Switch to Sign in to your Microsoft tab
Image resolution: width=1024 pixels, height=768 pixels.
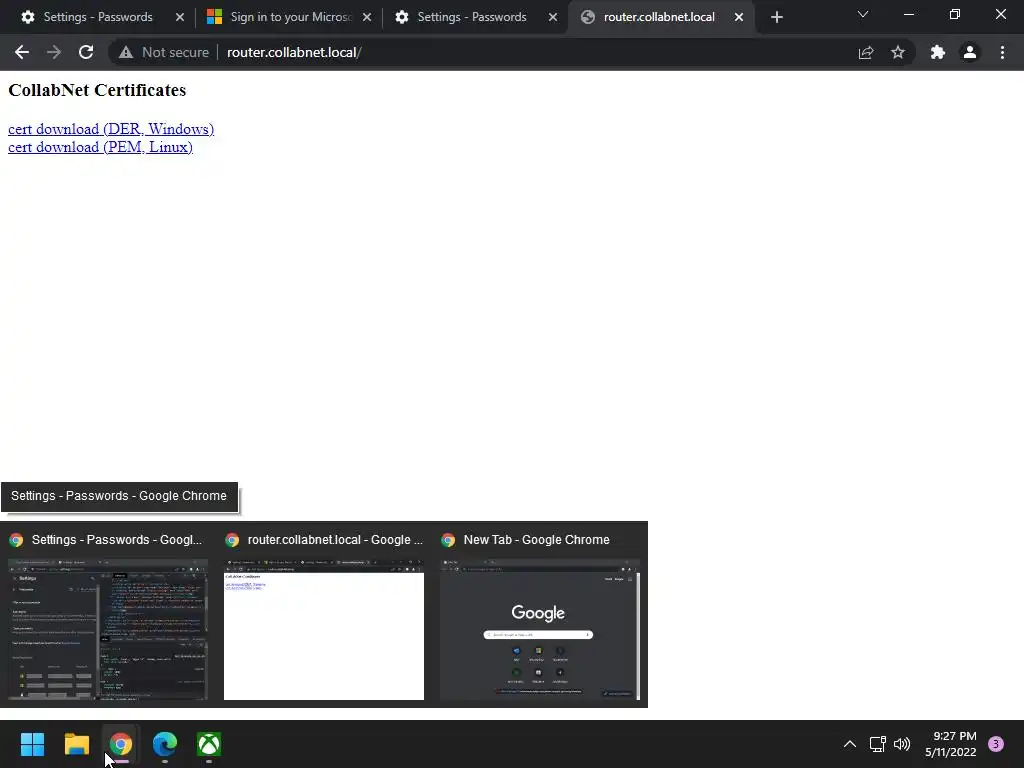[289, 17]
